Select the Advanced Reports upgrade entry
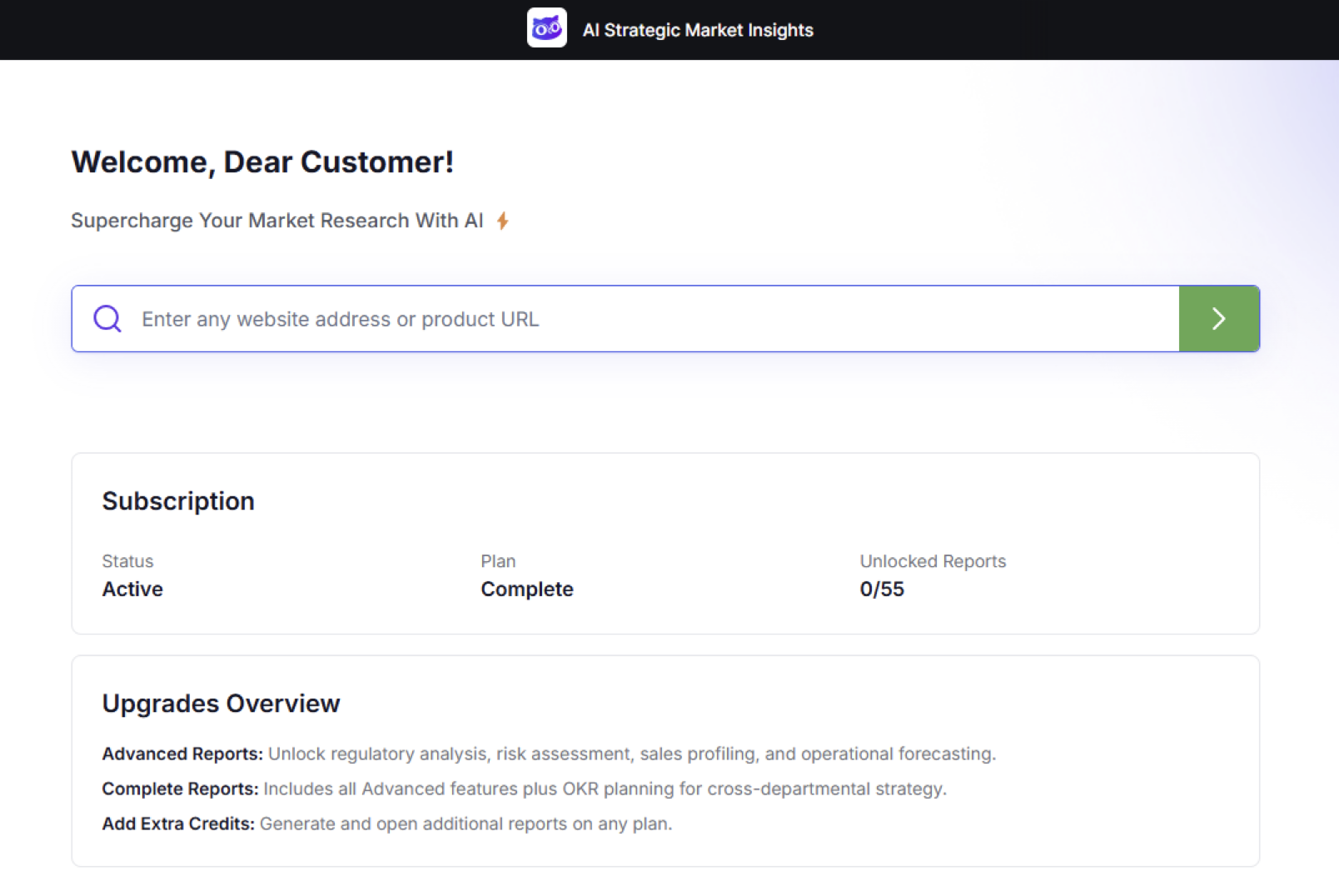 click(x=549, y=754)
